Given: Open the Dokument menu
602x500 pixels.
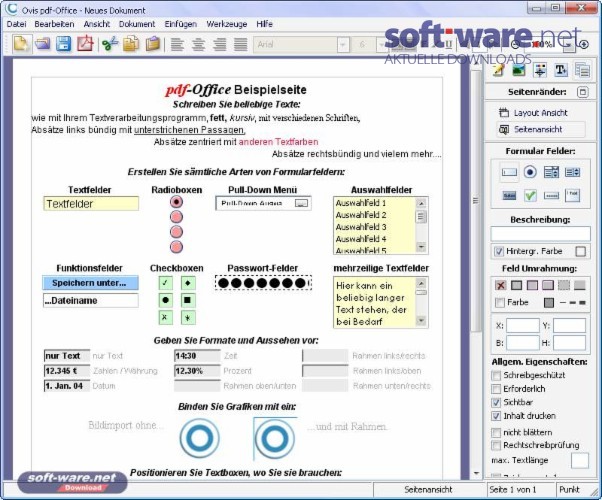Looking at the screenshot, I should 137,24.
